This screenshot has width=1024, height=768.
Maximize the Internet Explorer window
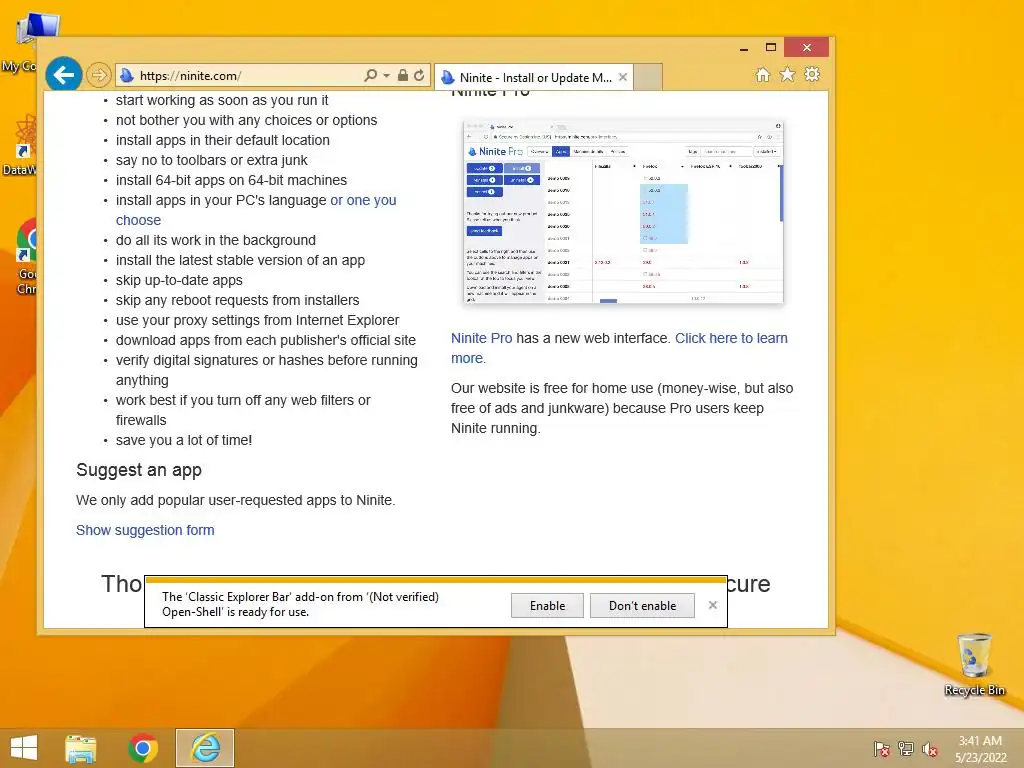point(771,48)
